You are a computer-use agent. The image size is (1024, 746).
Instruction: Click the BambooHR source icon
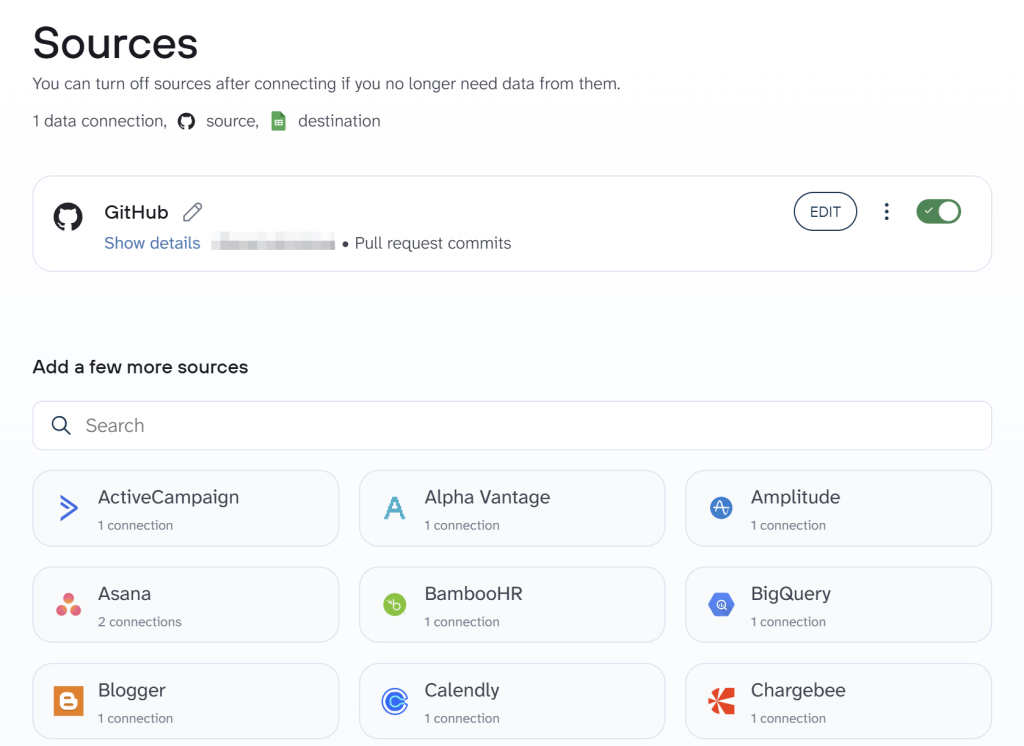(x=394, y=604)
